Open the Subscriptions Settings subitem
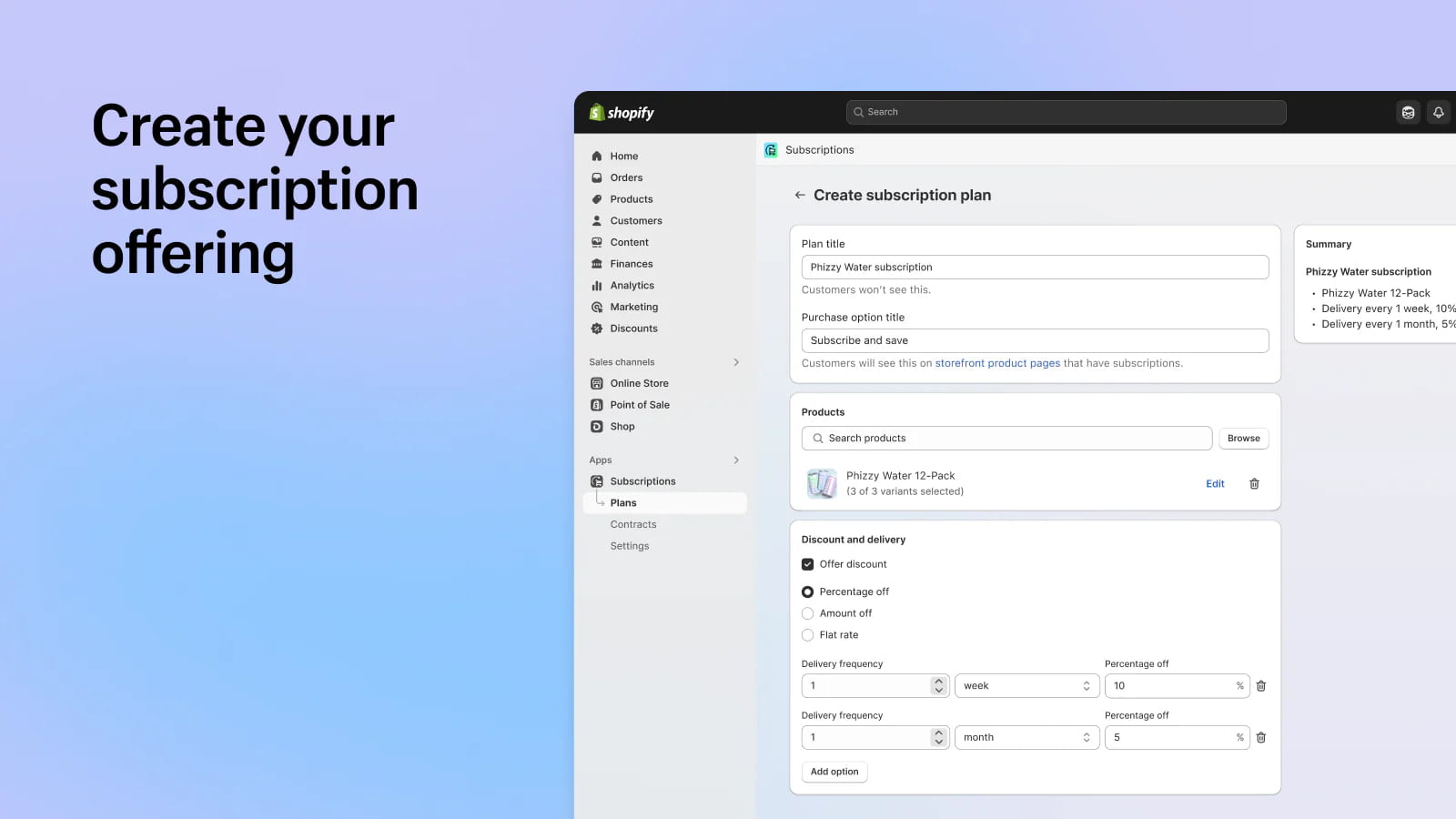 [x=630, y=546]
